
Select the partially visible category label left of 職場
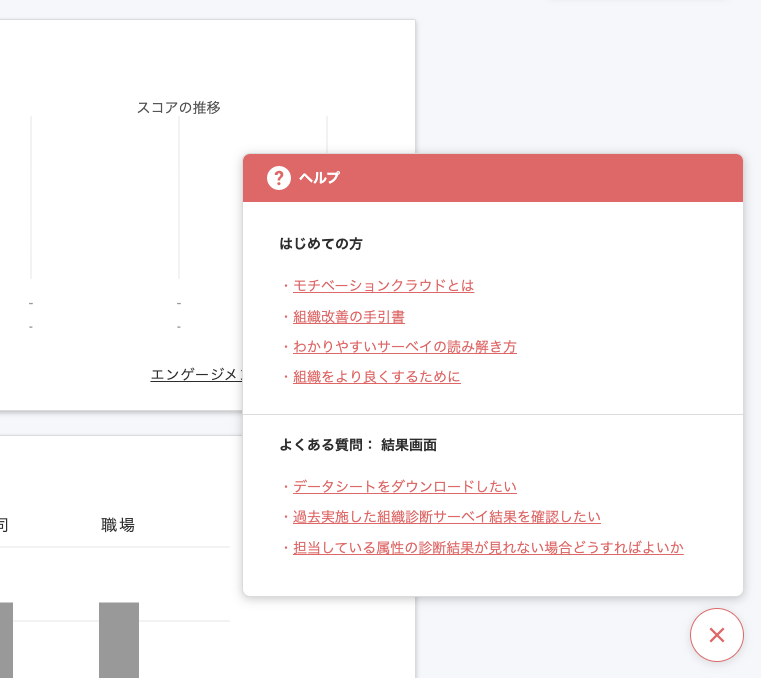4,524
